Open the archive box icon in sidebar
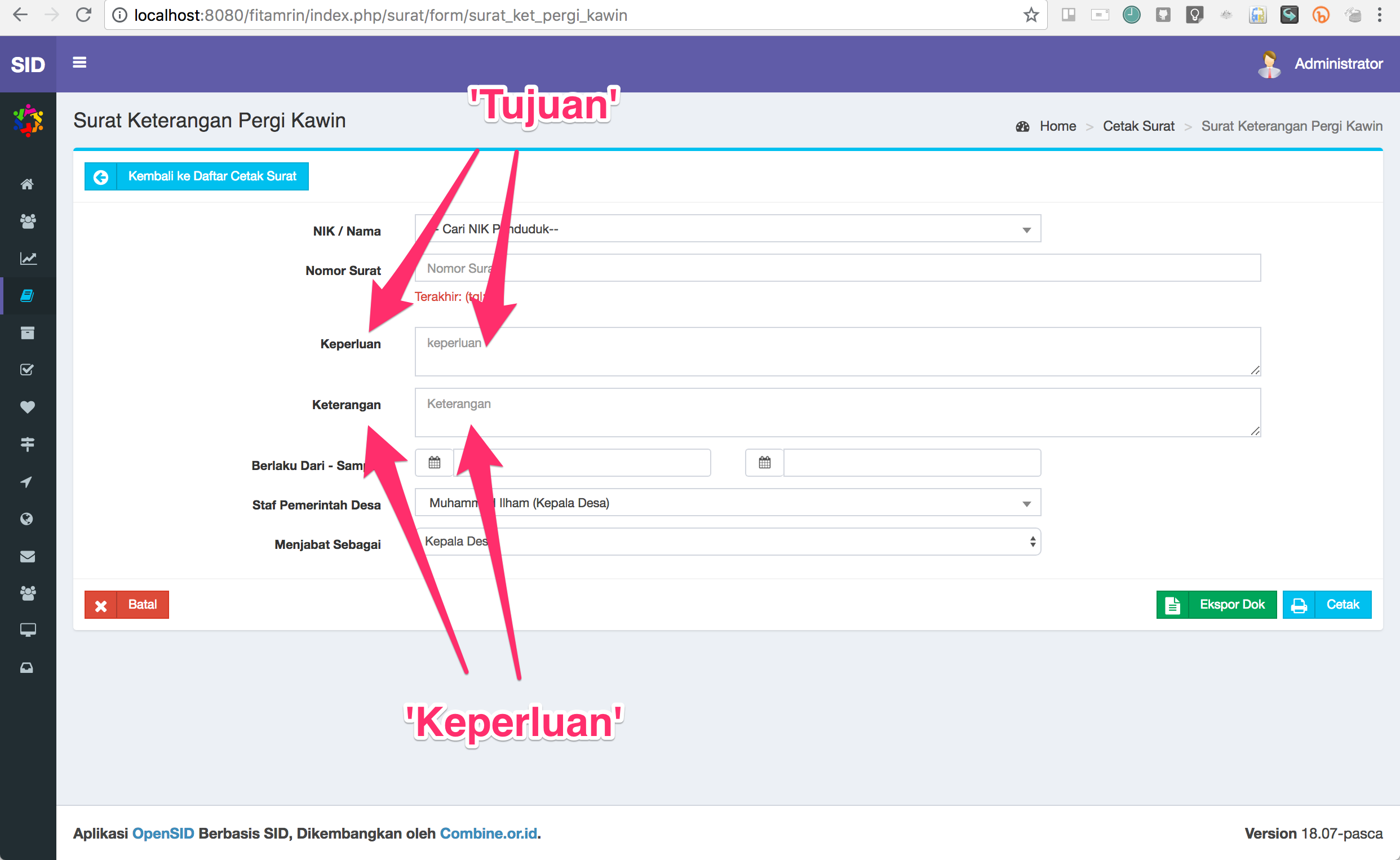 coord(27,333)
